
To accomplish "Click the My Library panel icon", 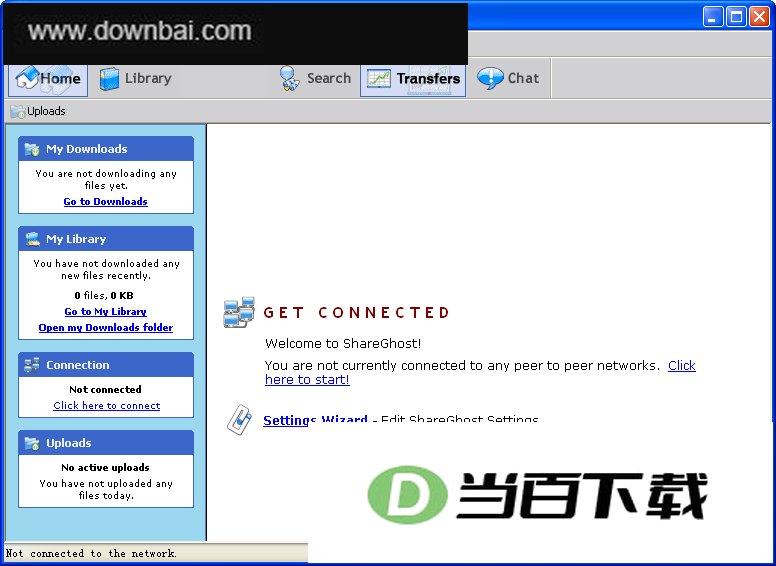I will point(33,239).
